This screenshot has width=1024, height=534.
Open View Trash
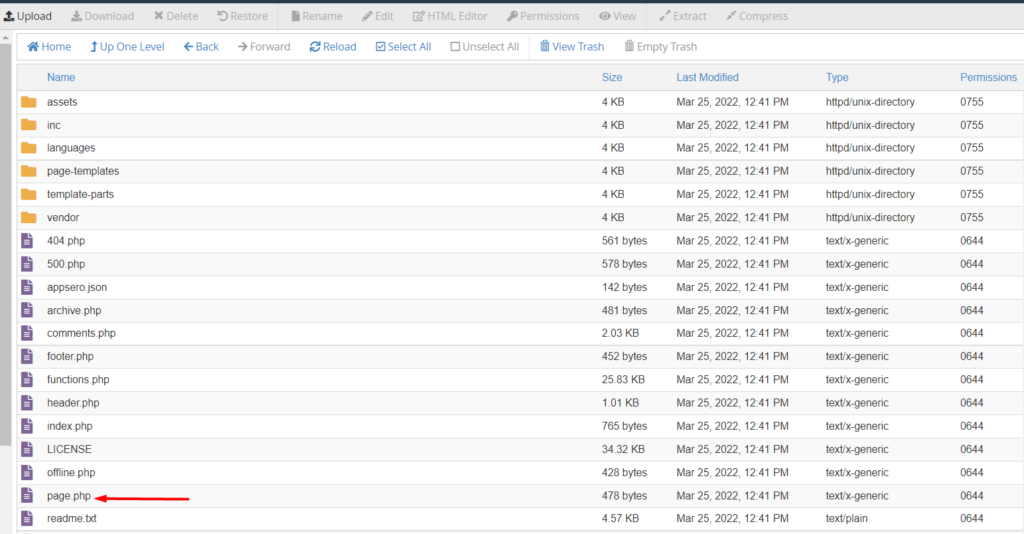[x=572, y=47]
